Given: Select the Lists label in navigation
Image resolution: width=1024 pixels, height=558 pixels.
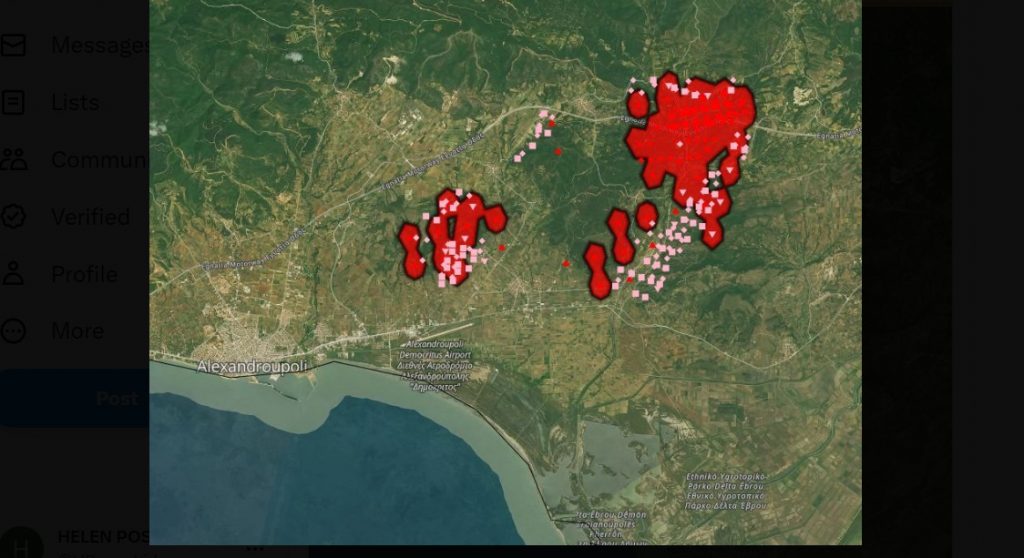Looking at the screenshot, I should 75,103.
